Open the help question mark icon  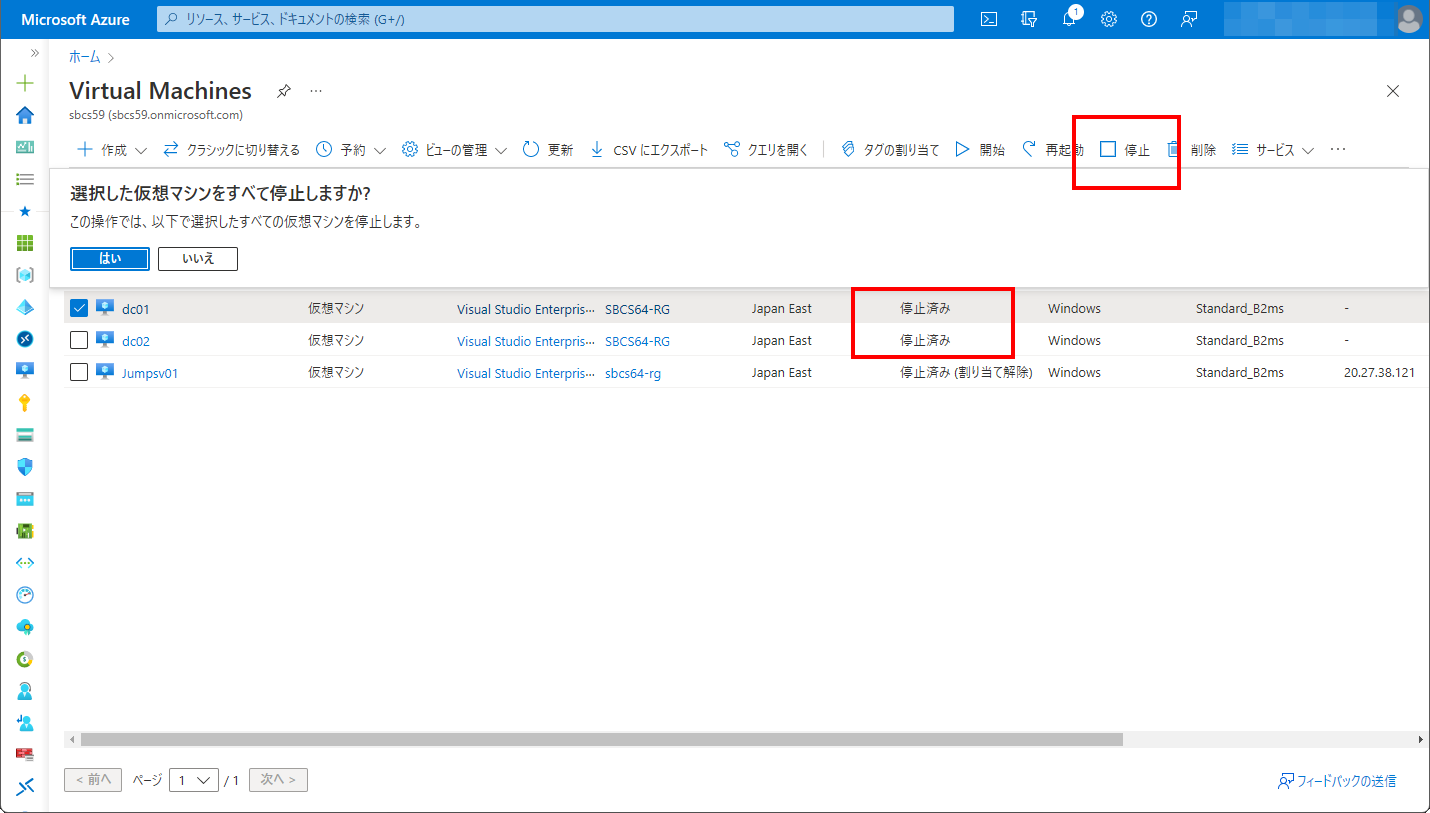point(1149,19)
